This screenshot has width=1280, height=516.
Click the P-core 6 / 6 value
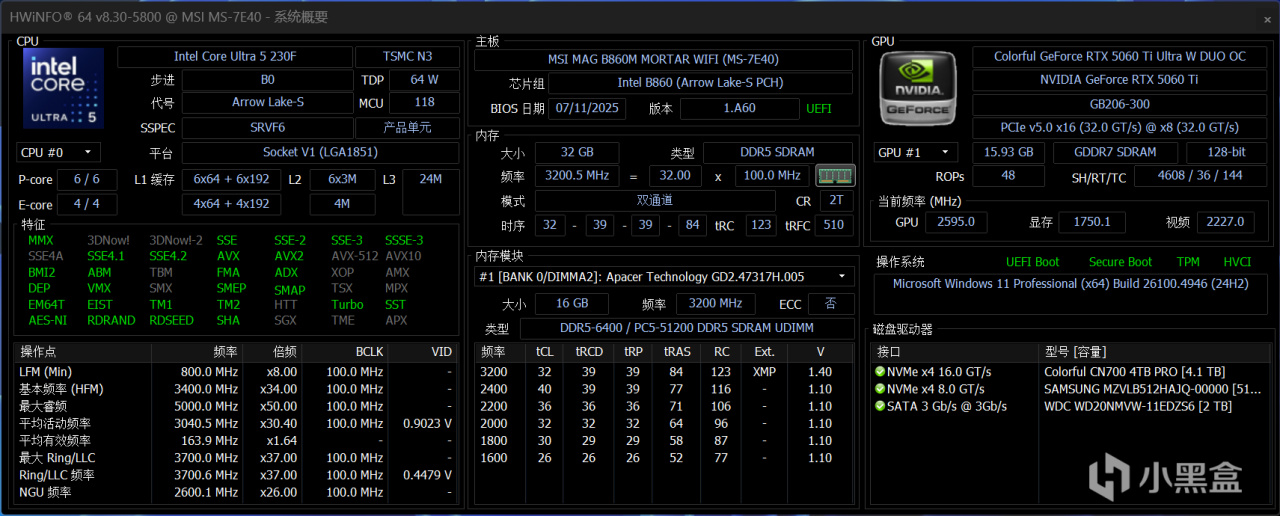pyautogui.click(x=87, y=179)
